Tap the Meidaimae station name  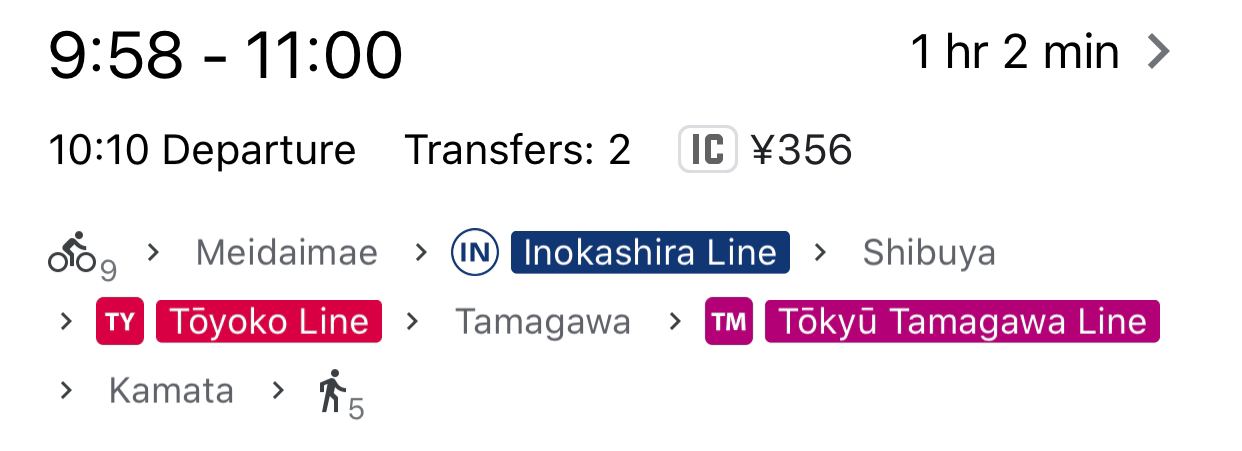click(x=287, y=253)
